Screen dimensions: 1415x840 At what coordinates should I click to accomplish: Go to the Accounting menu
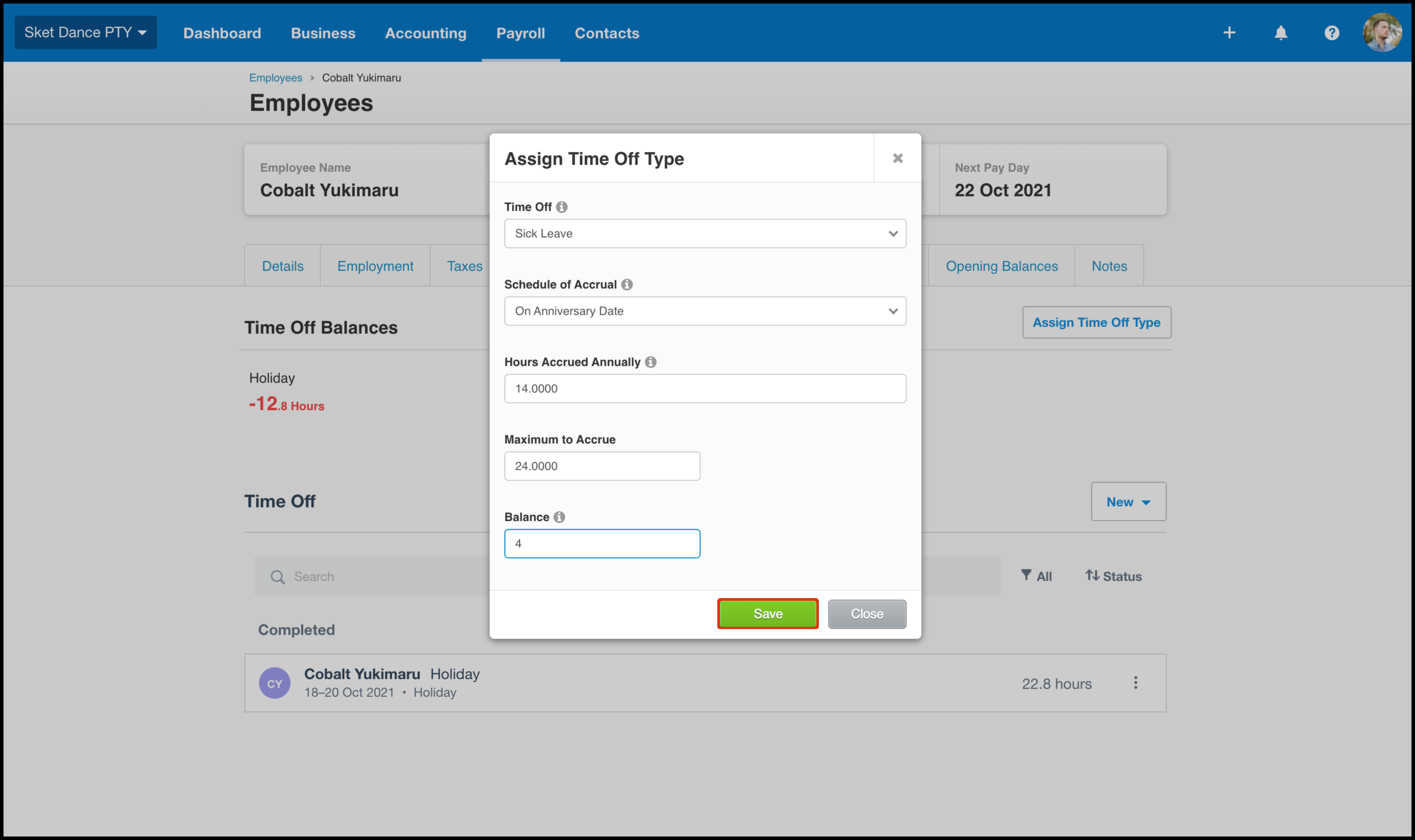click(426, 33)
